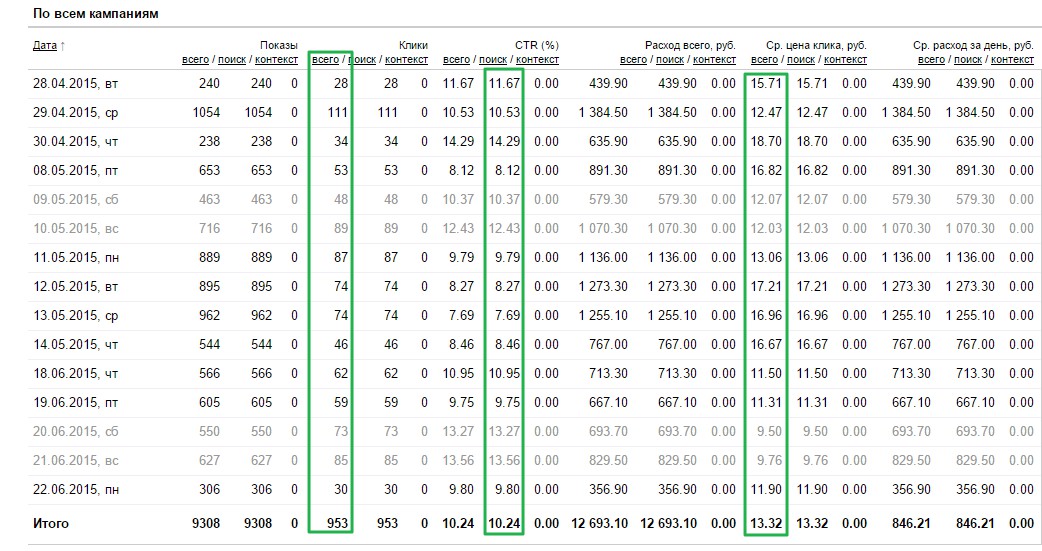This screenshot has height=551, width=1042.
Task: Sort by контекст link under Показы
Action: [276, 59]
